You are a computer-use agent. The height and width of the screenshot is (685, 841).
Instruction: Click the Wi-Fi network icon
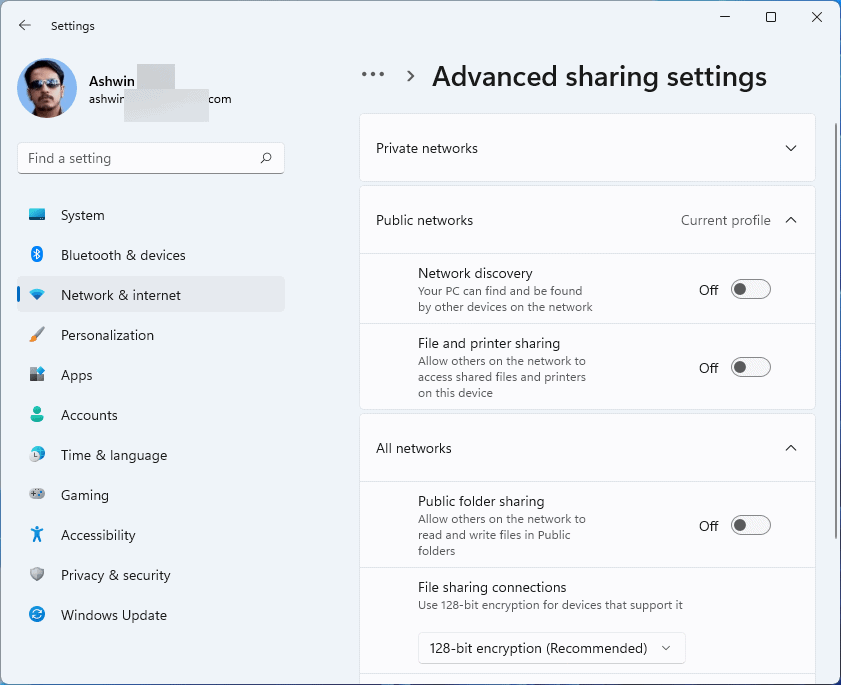pos(37,294)
